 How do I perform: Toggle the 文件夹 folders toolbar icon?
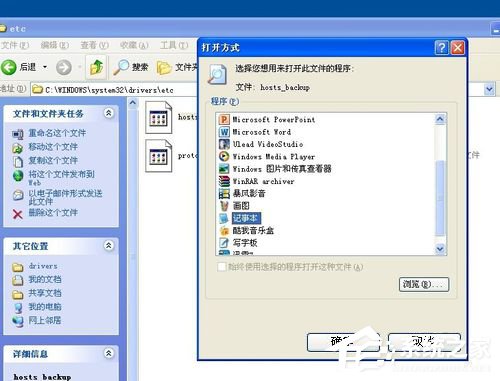pyautogui.click(x=164, y=68)
